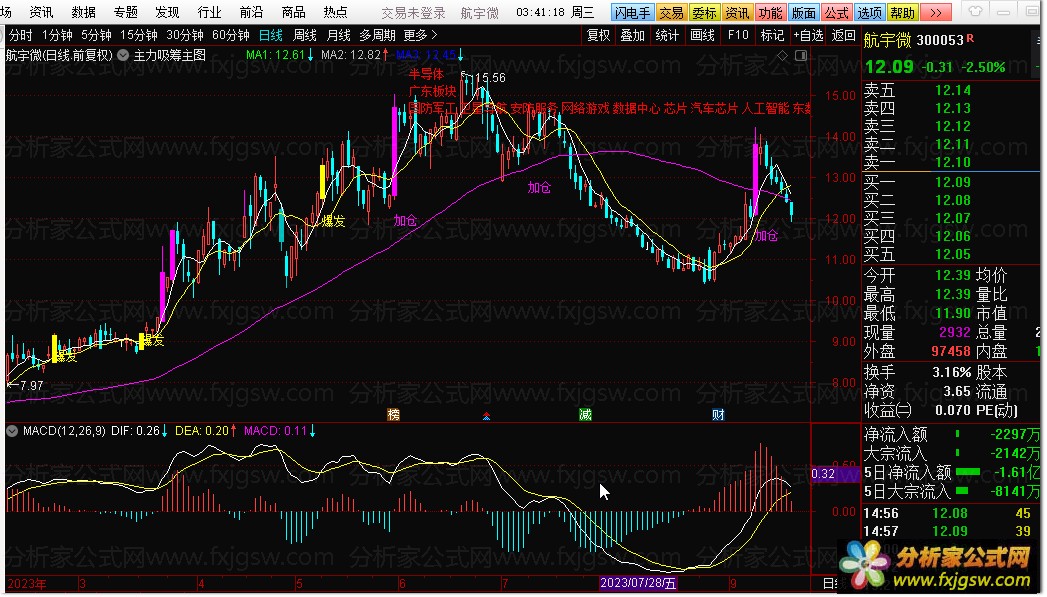
Task: Open the 前沿 top menu item
Action: point(251,12)
